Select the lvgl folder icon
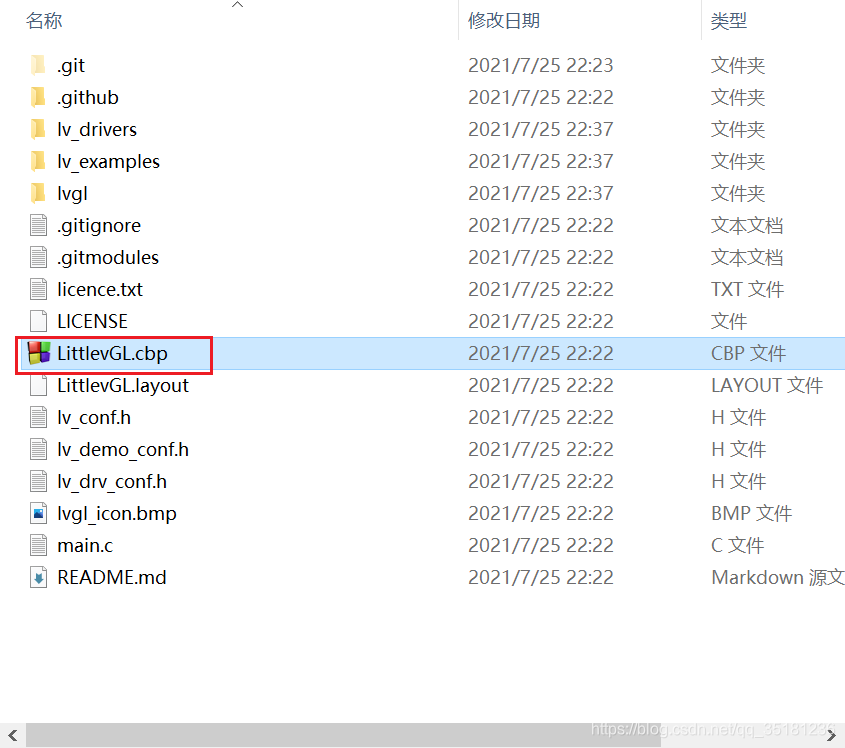 pos(38,193)
